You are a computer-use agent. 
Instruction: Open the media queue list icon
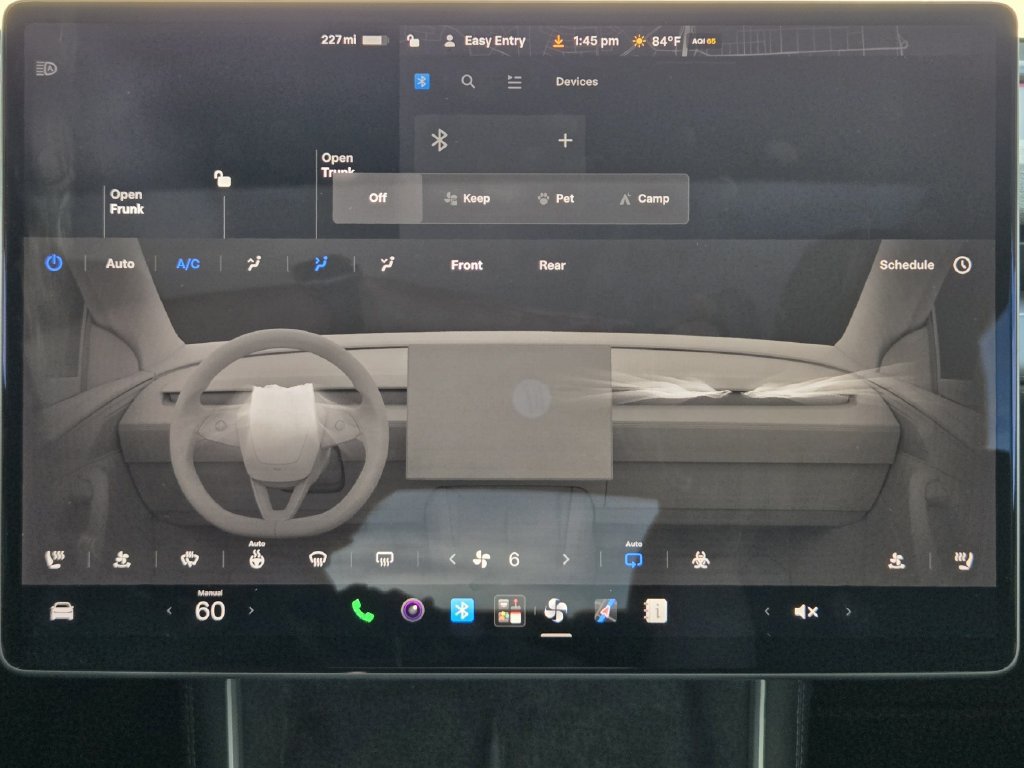pyautogui.click(x=515, y=82)
